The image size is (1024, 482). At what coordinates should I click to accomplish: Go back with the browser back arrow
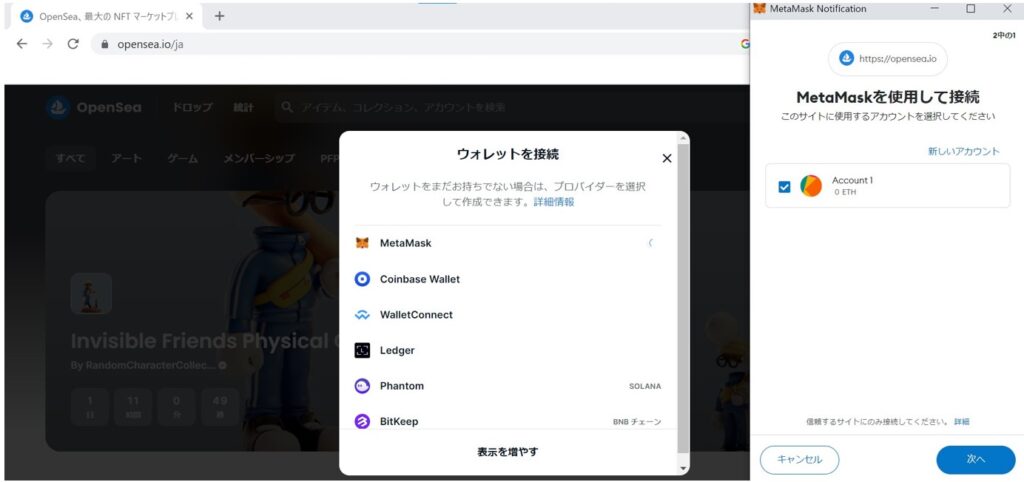tap(22, 44)
